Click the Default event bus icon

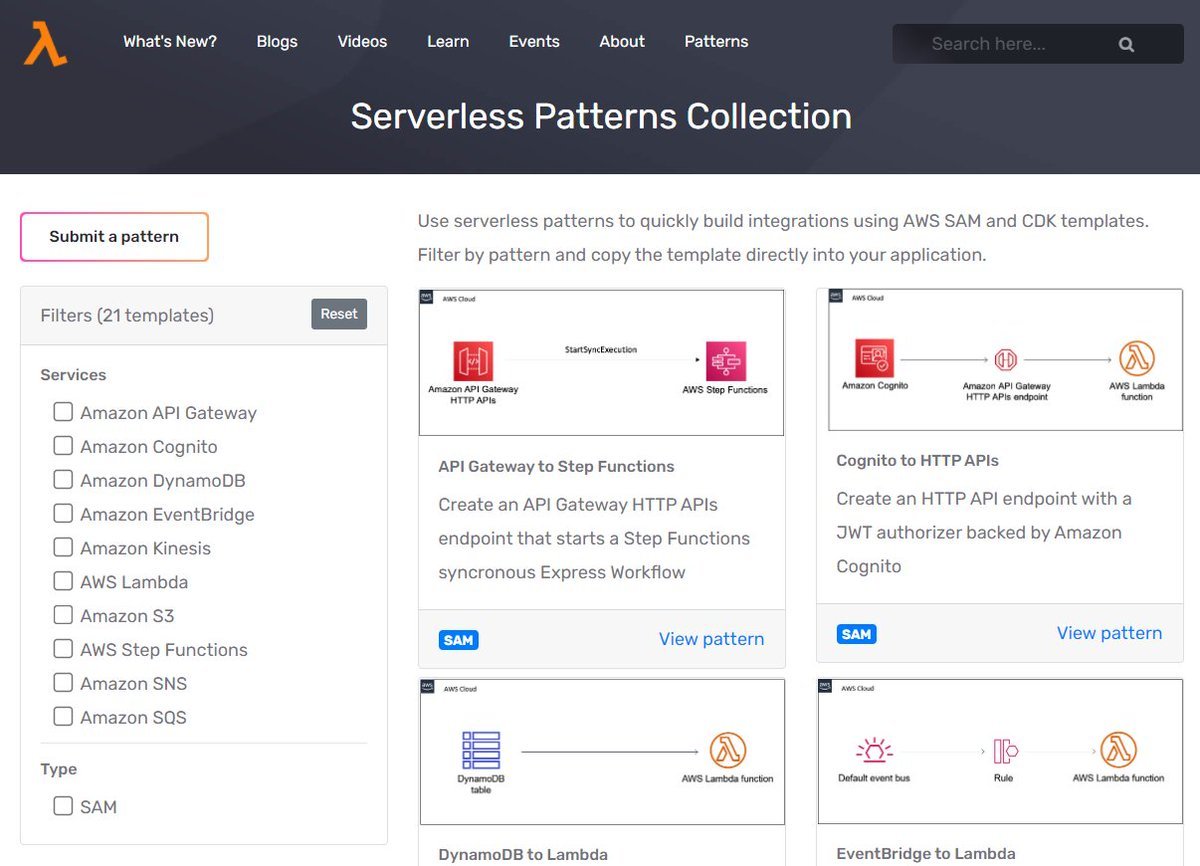point(874,751)
